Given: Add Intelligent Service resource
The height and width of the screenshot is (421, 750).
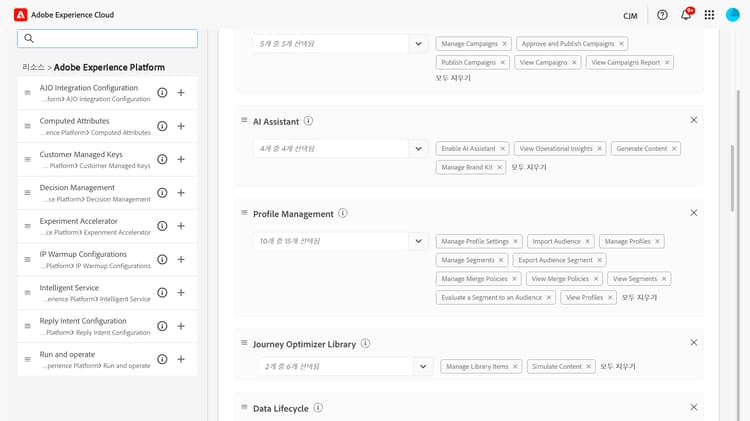Looking at the screenshot, I should point(181,292).
